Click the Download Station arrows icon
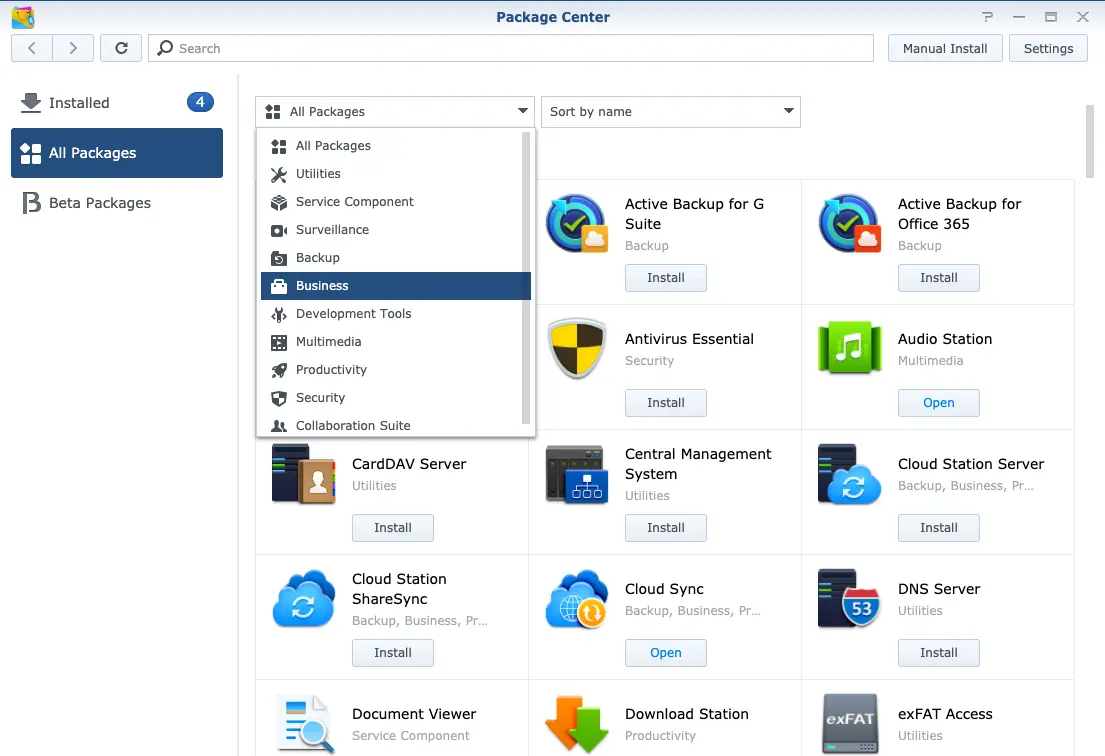The image size is (1105, 756). pos(577,724)
